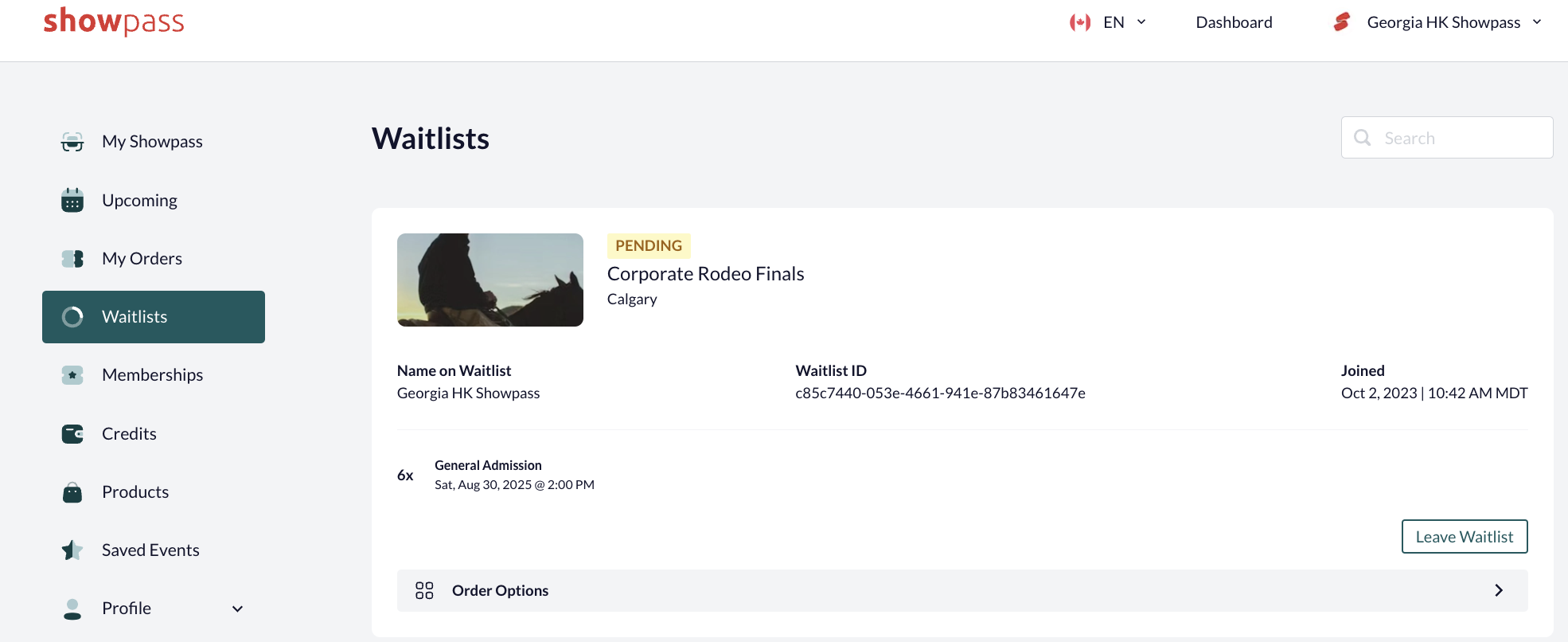1568x642 pixels.
Task: Focus the Search waitlists field
Action: coord(1446,138)
